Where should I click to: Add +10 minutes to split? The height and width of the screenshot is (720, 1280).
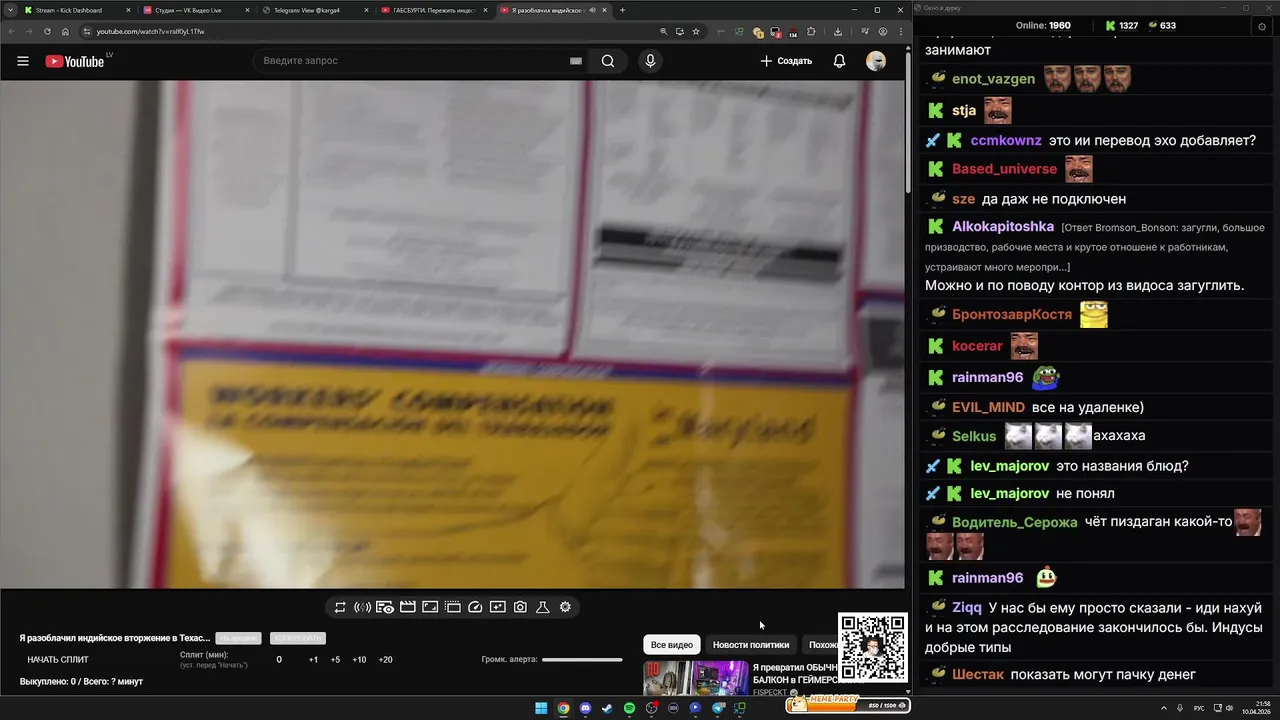click(359, 660)
